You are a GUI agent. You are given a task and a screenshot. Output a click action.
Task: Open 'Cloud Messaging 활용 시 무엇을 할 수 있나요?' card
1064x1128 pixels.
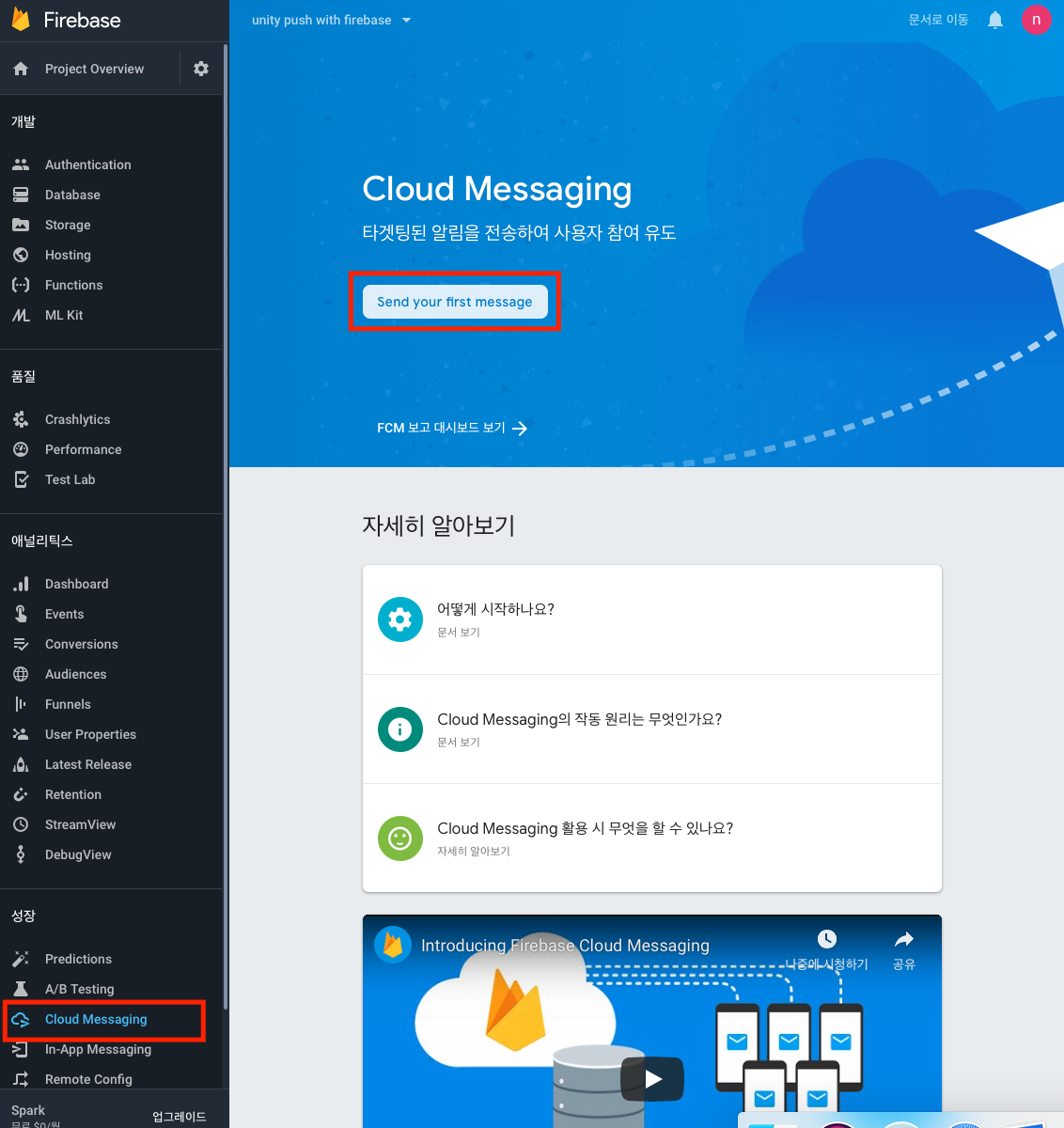[x=652, y=838]
